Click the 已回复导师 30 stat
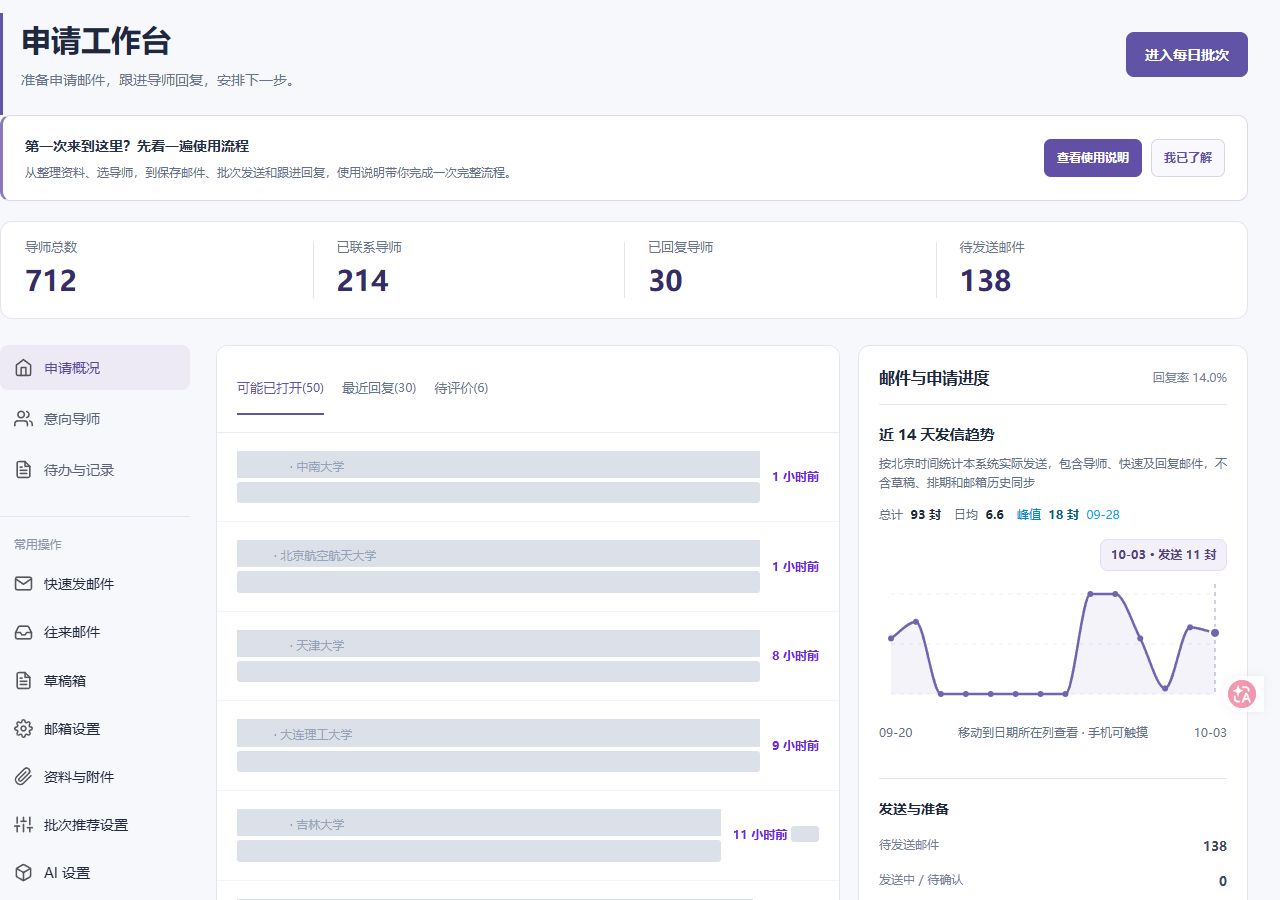The image size is (1280, 900). tap(780, 269)
